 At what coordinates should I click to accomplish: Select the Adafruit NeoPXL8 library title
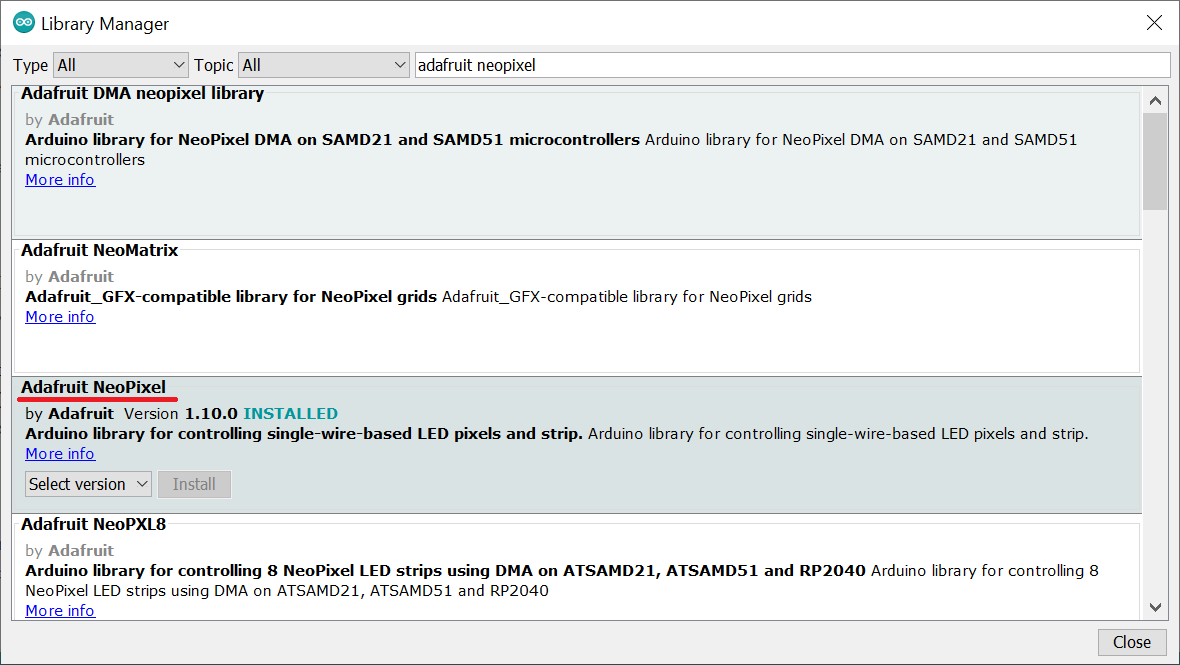click(93, 524)
